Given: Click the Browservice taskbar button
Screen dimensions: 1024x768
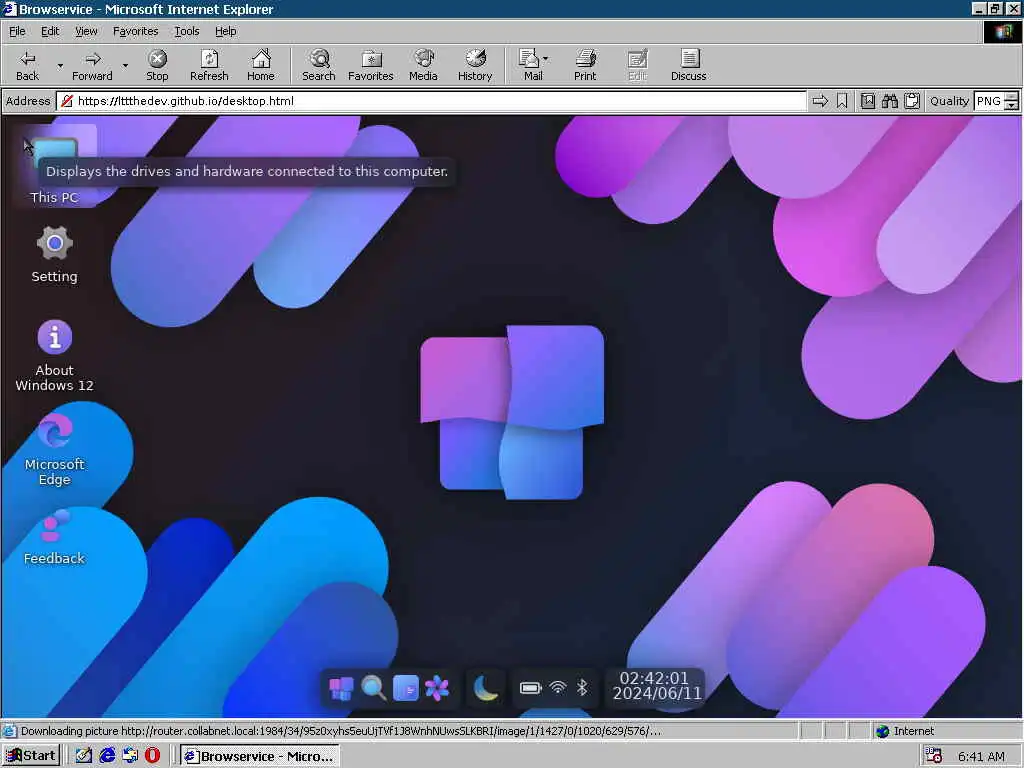Looking at the screenshot, I should [x=260, y=756].
